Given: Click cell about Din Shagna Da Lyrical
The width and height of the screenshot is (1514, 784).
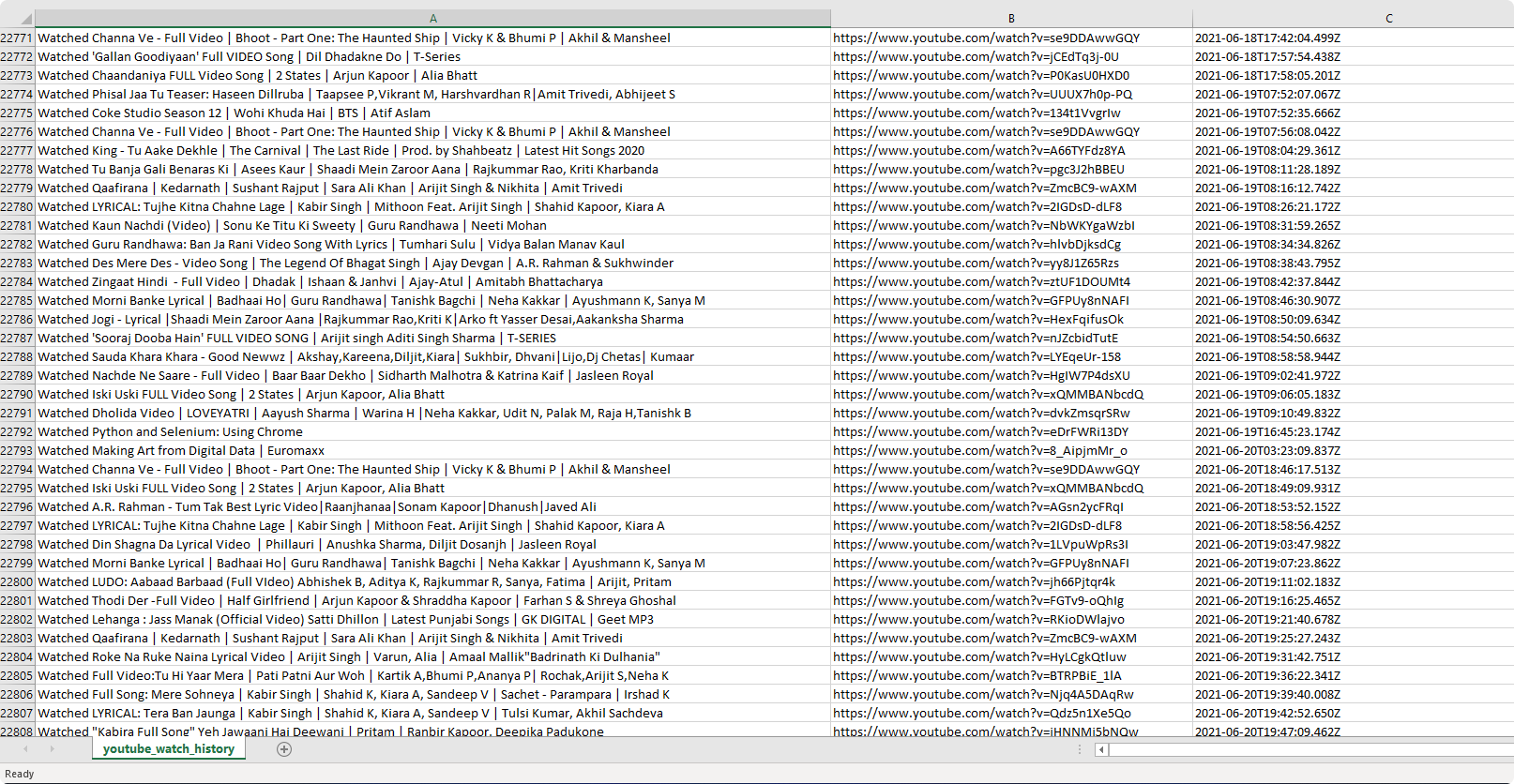Looking at the screenshot, I should tap(432, 544).
